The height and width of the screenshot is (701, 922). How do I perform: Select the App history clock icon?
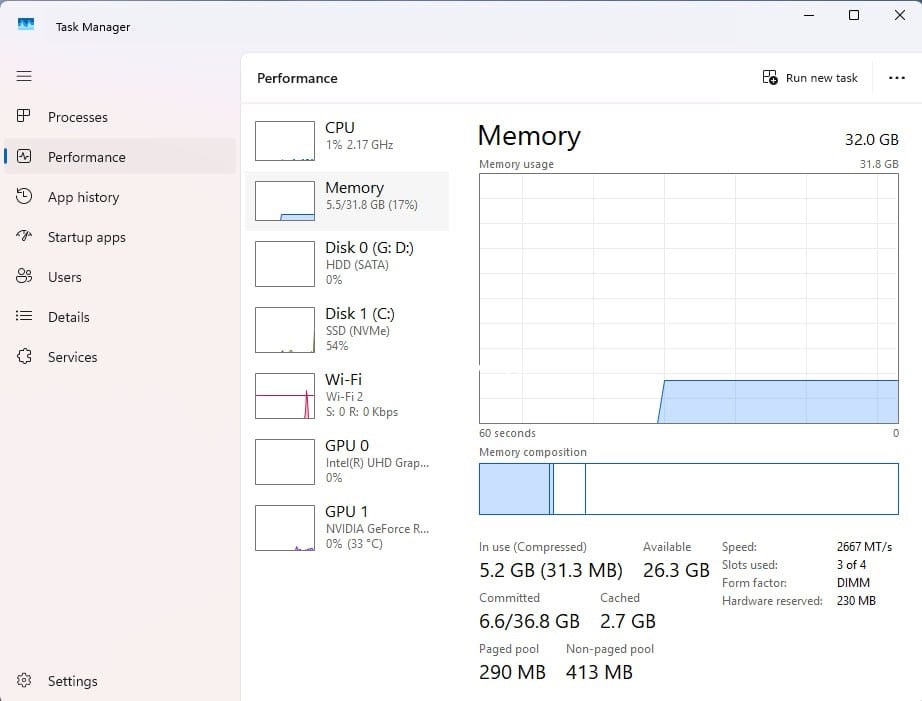tap(25, 197)
